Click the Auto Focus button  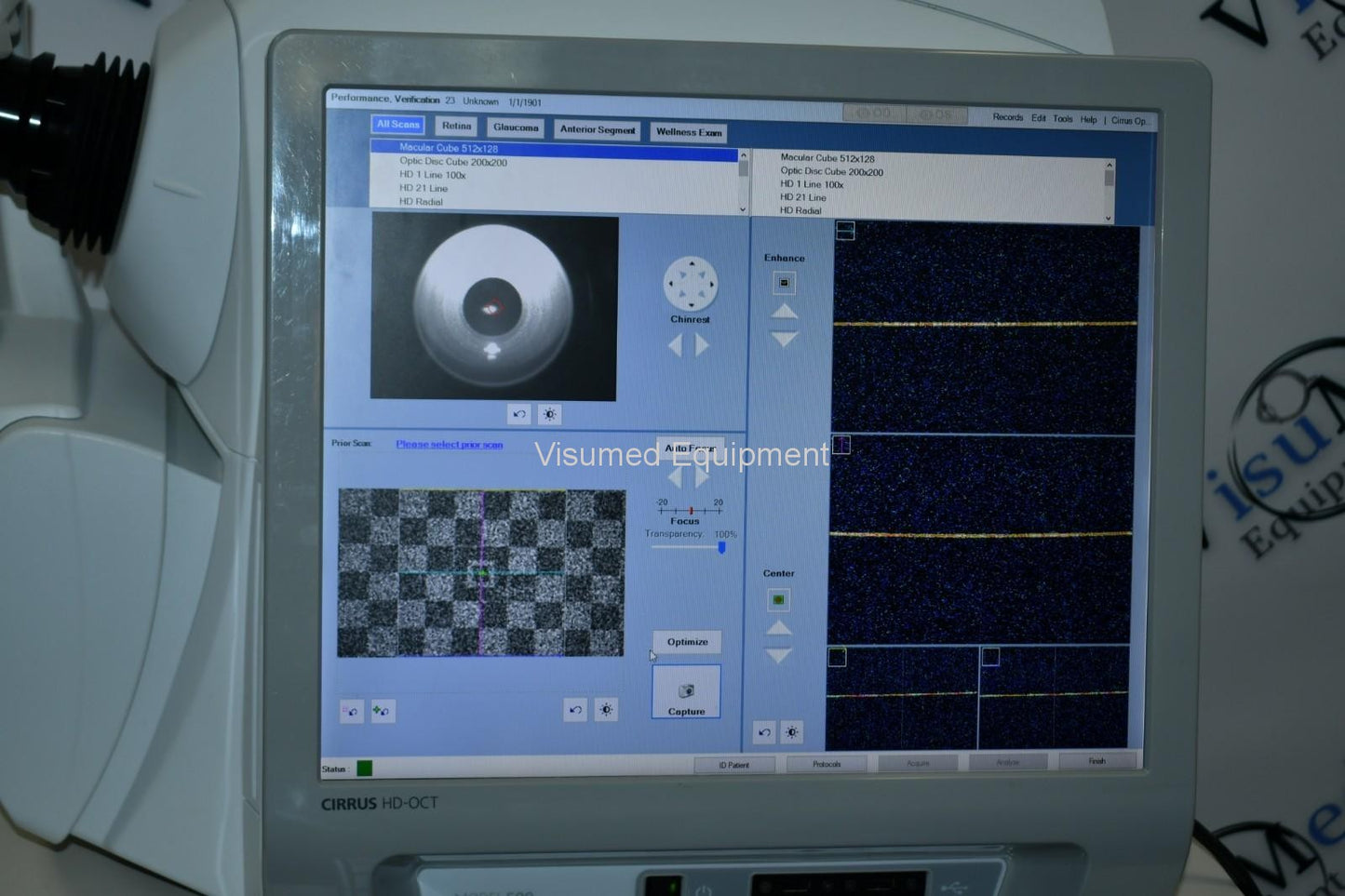[690, 448]
